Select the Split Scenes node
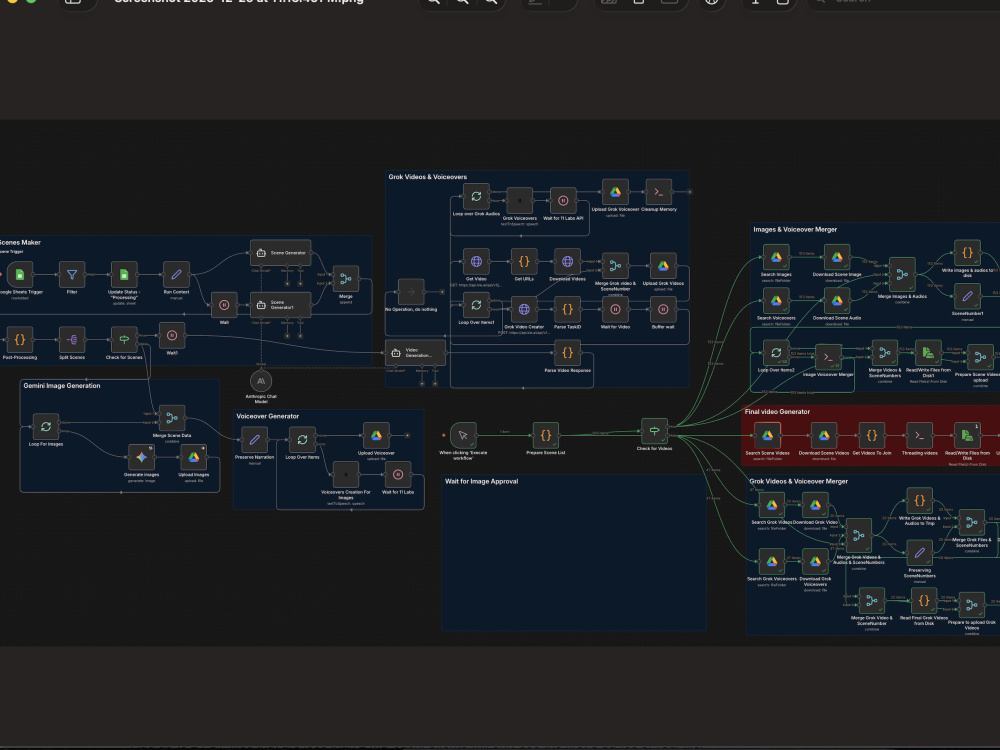 coord(72,340)
